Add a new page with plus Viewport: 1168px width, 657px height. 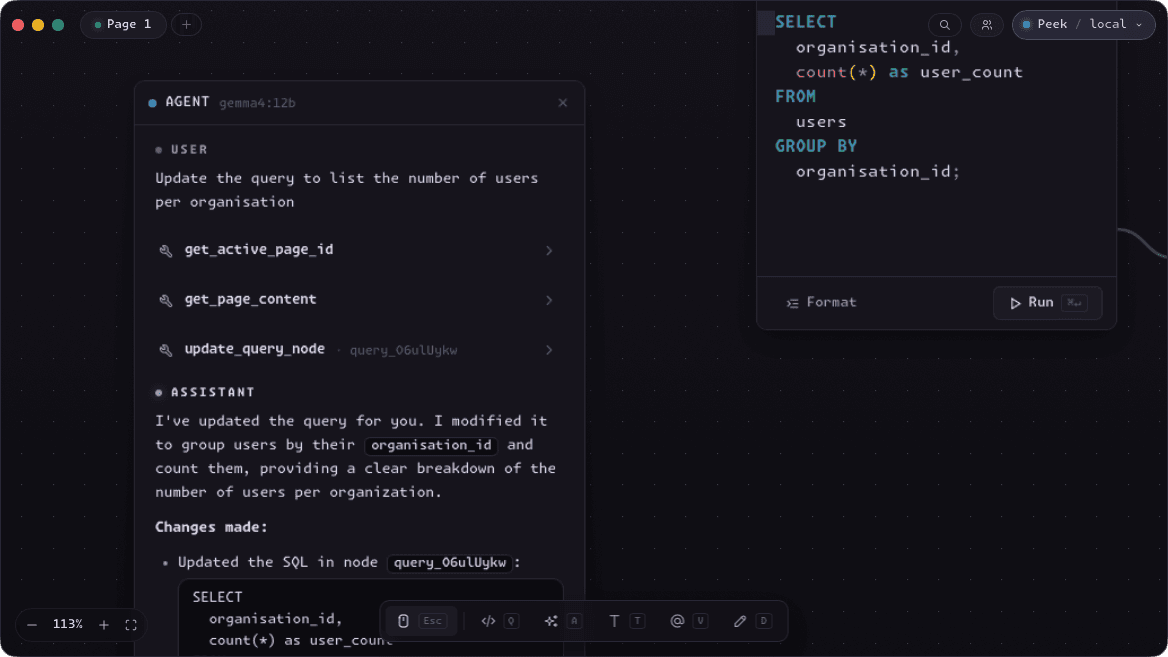[x=186, y=25]
